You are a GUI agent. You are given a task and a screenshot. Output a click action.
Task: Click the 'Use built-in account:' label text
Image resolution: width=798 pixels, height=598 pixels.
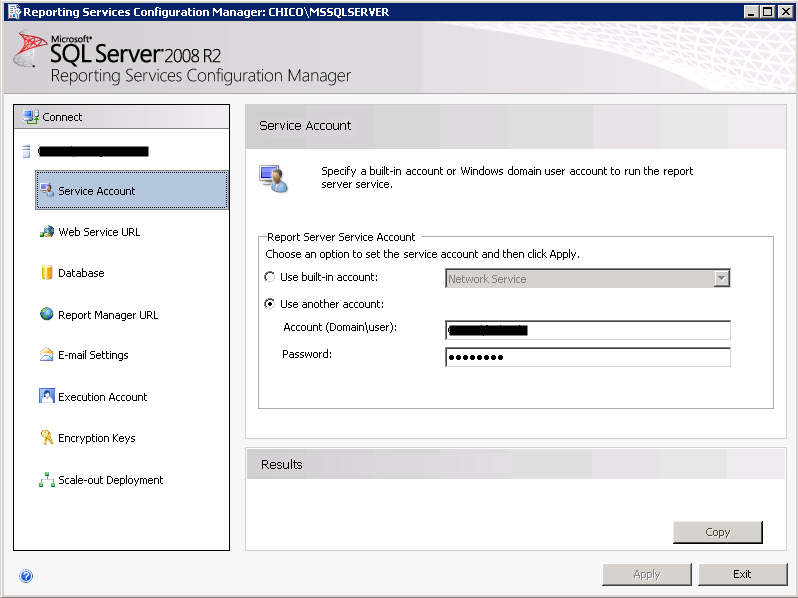pyautogui.click(x=329, y=277)
